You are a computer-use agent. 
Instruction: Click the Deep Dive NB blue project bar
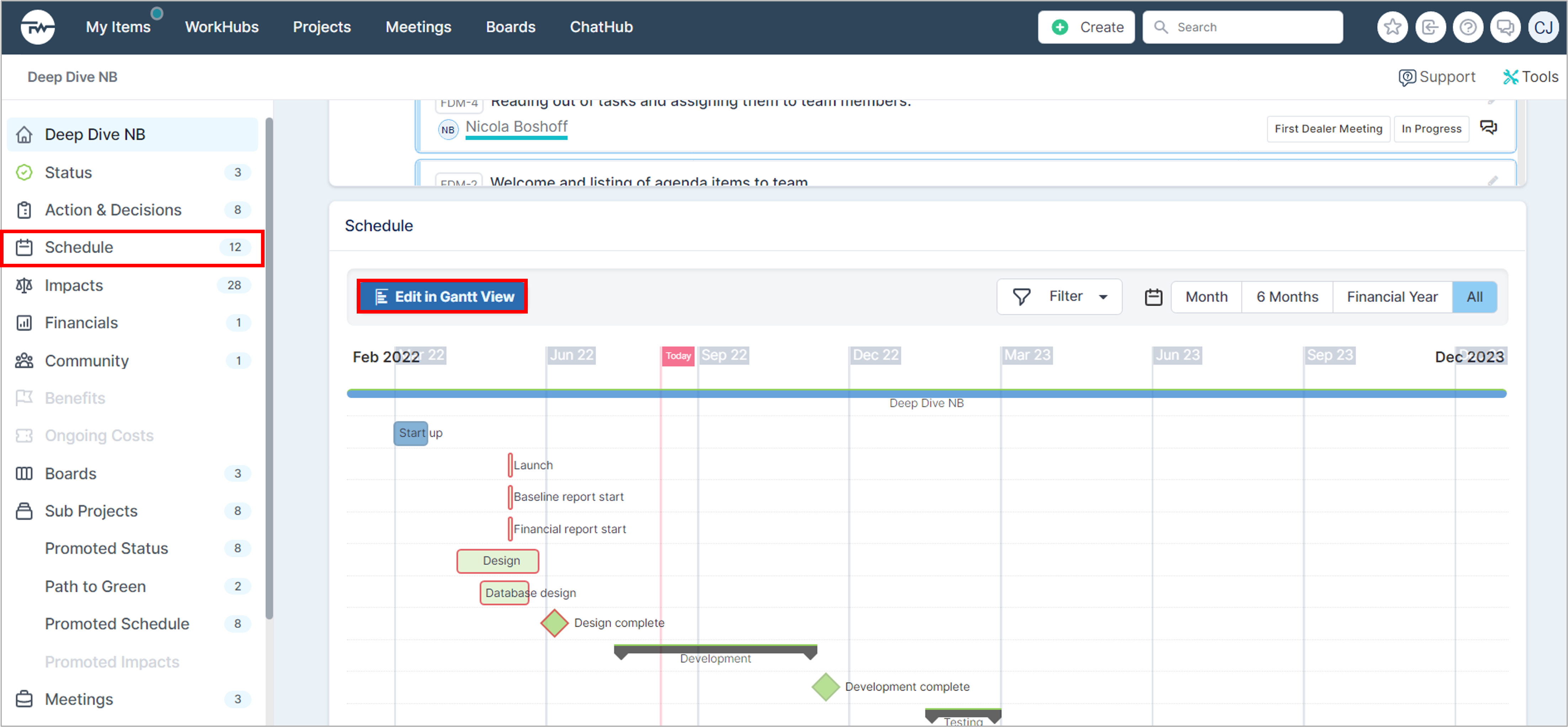[x=926, y=394]
